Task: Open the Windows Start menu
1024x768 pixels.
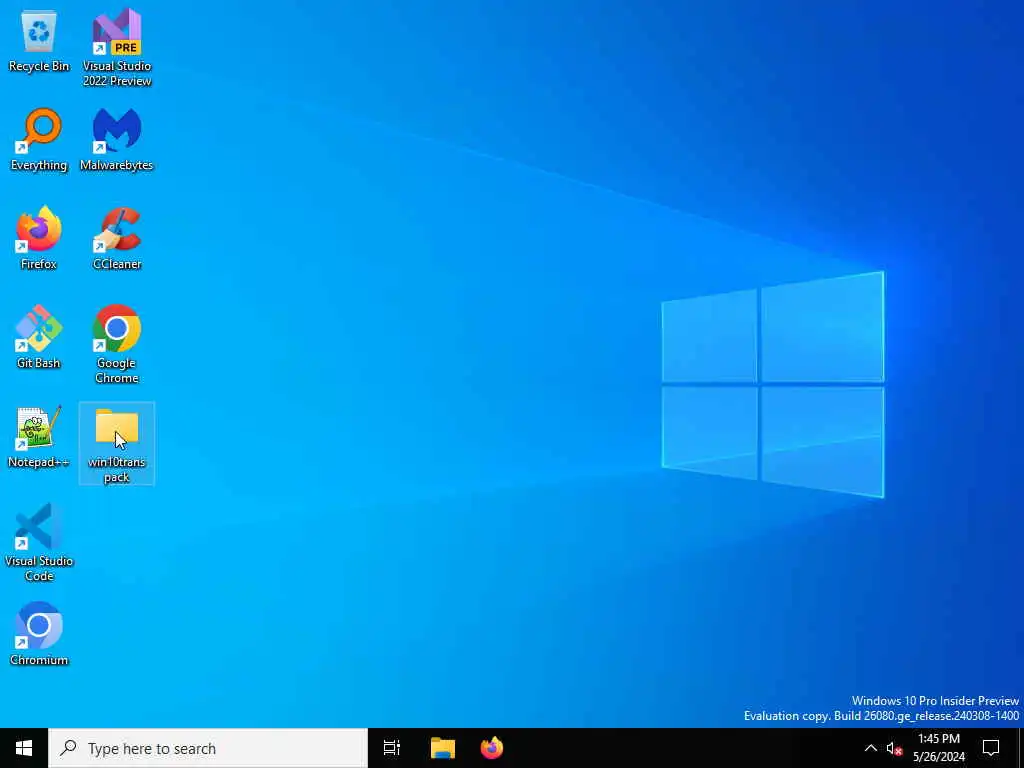Action: 24,748
